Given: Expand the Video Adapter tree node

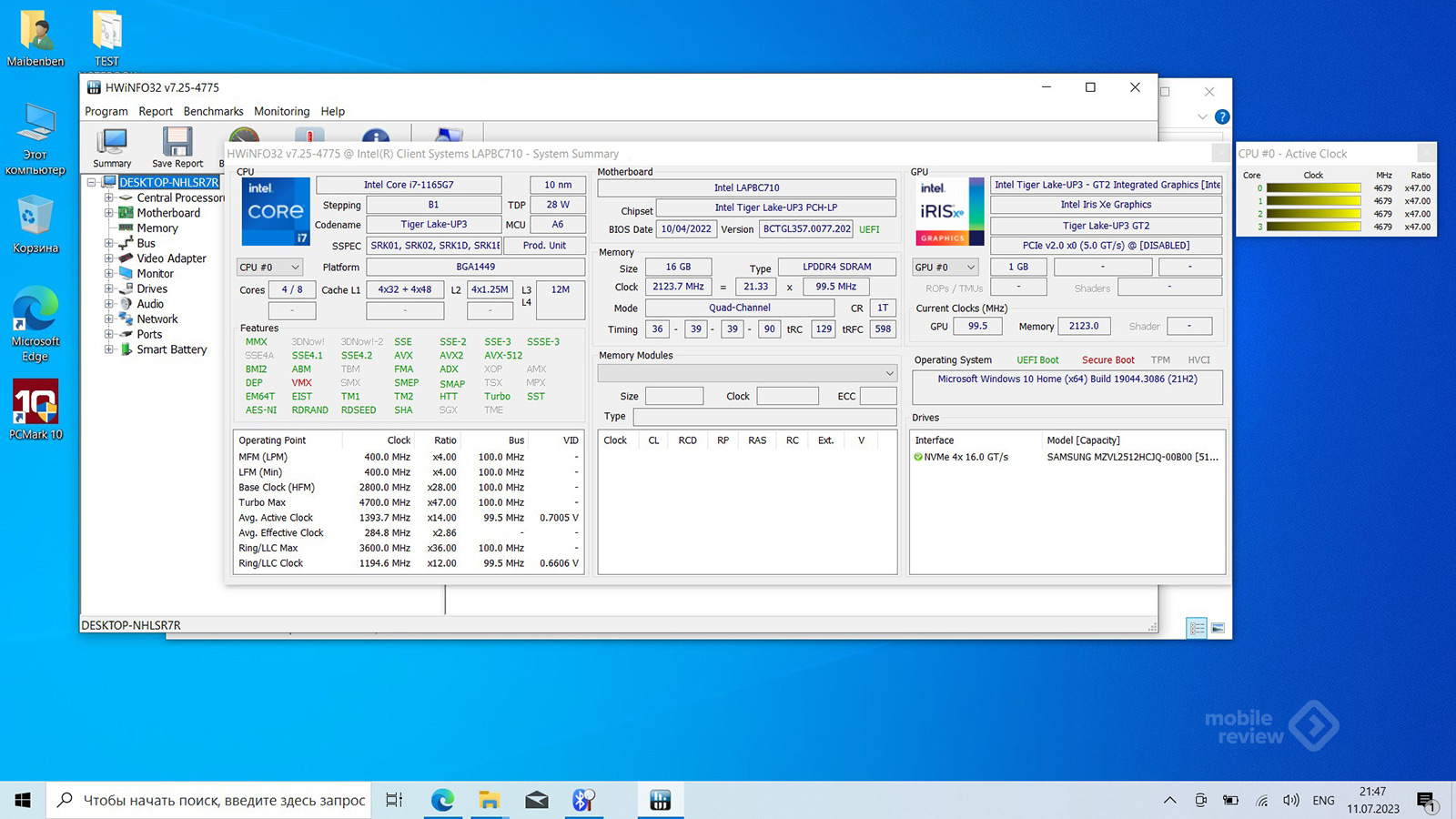Looking at the screenshot, I should tap(108, 258).
